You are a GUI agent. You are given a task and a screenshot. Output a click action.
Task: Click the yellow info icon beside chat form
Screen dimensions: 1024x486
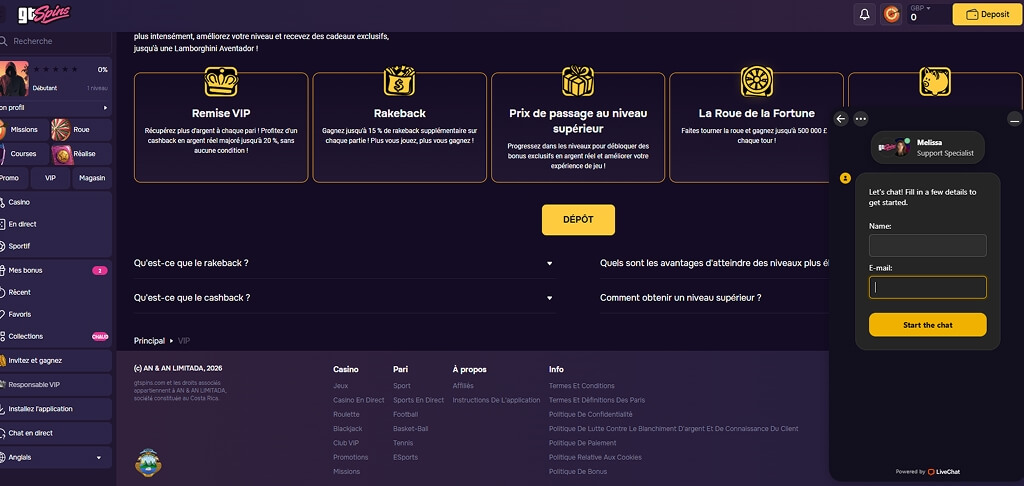point(845,178)
